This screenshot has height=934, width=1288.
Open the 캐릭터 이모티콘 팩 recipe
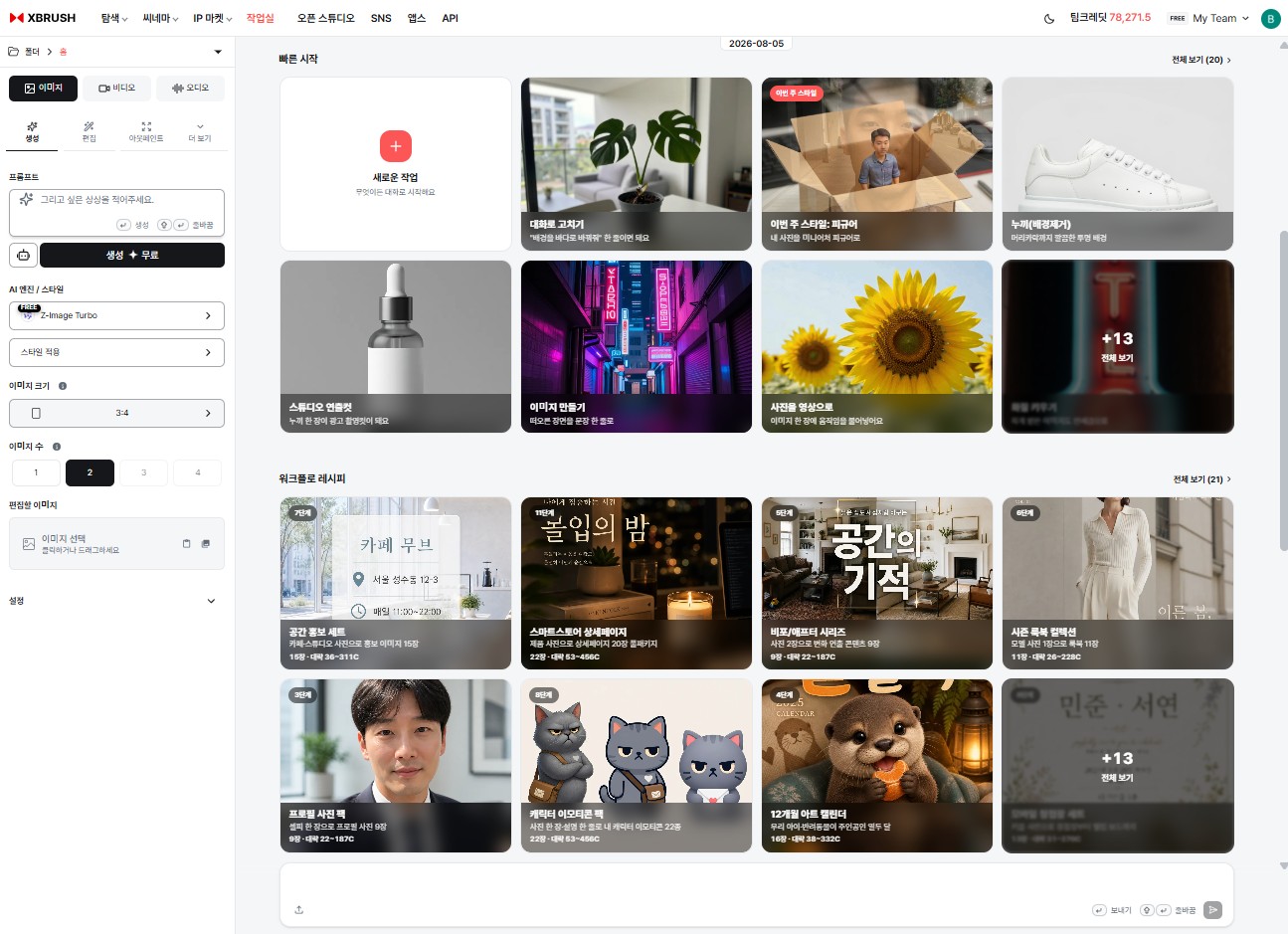click(x=637, y=766)
